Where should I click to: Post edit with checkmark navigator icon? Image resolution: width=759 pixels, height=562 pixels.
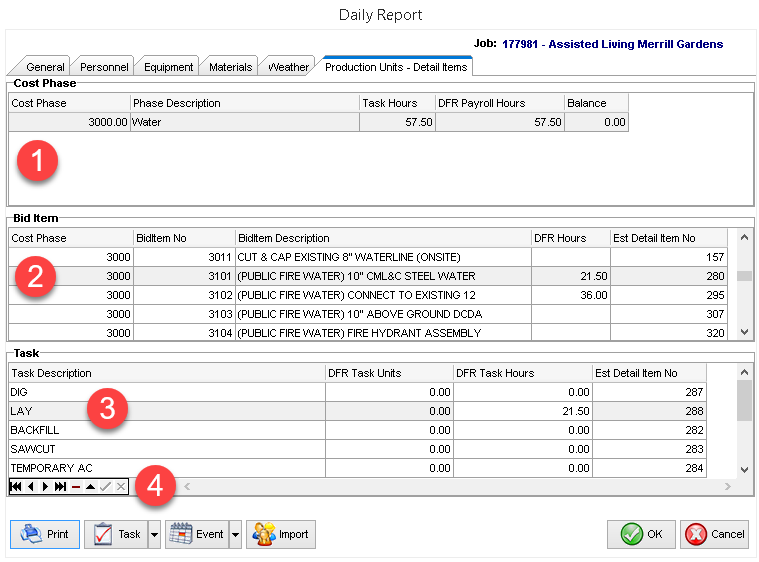[x=106, y=486]
